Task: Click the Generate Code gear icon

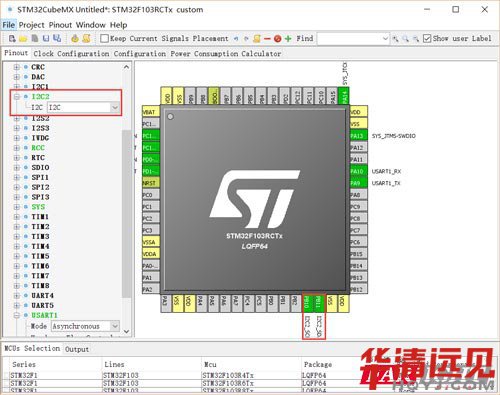Action: [75, 39]
